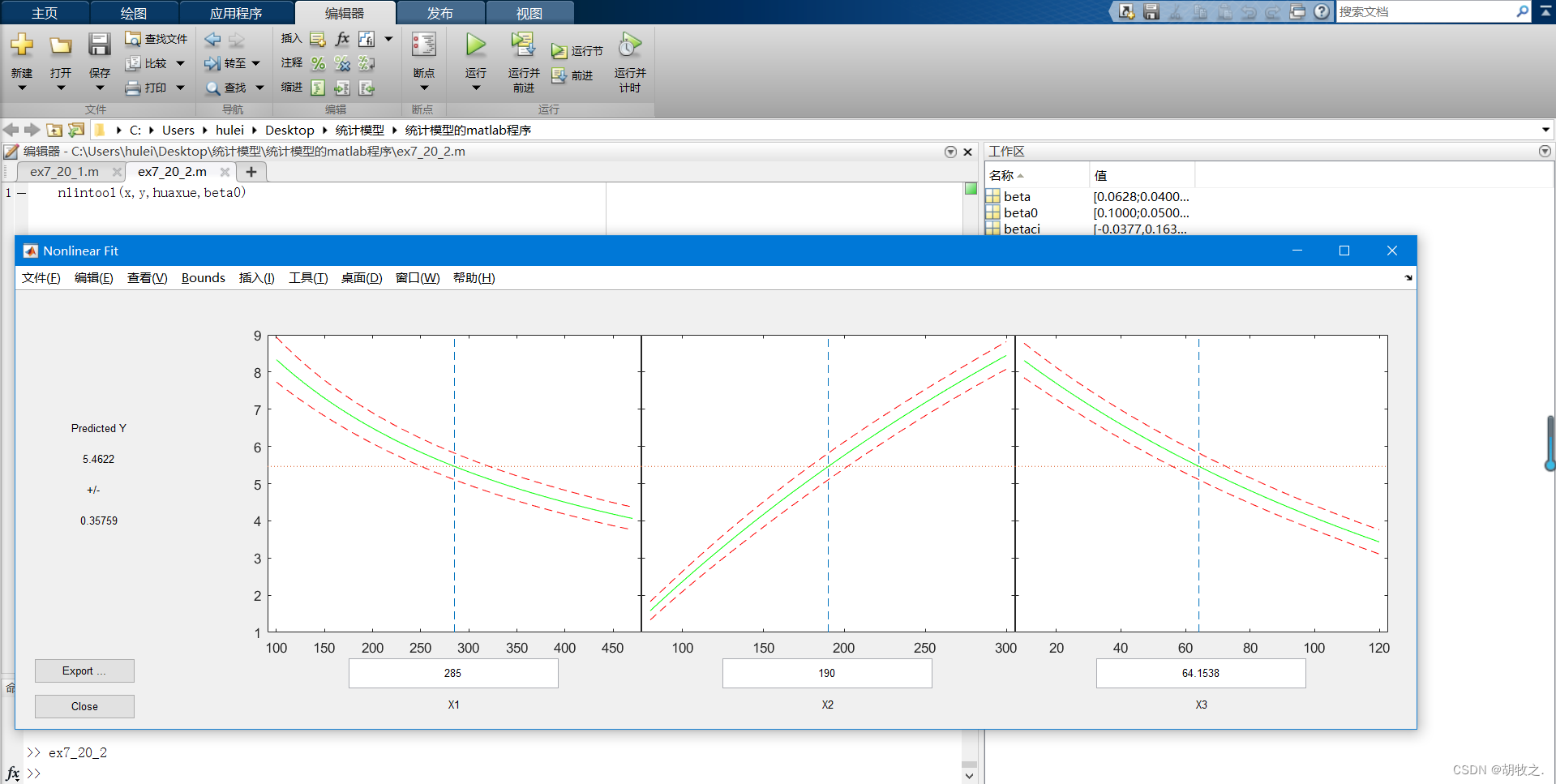
Task: Click the Export ... button
Action: [x=84, y=670]
